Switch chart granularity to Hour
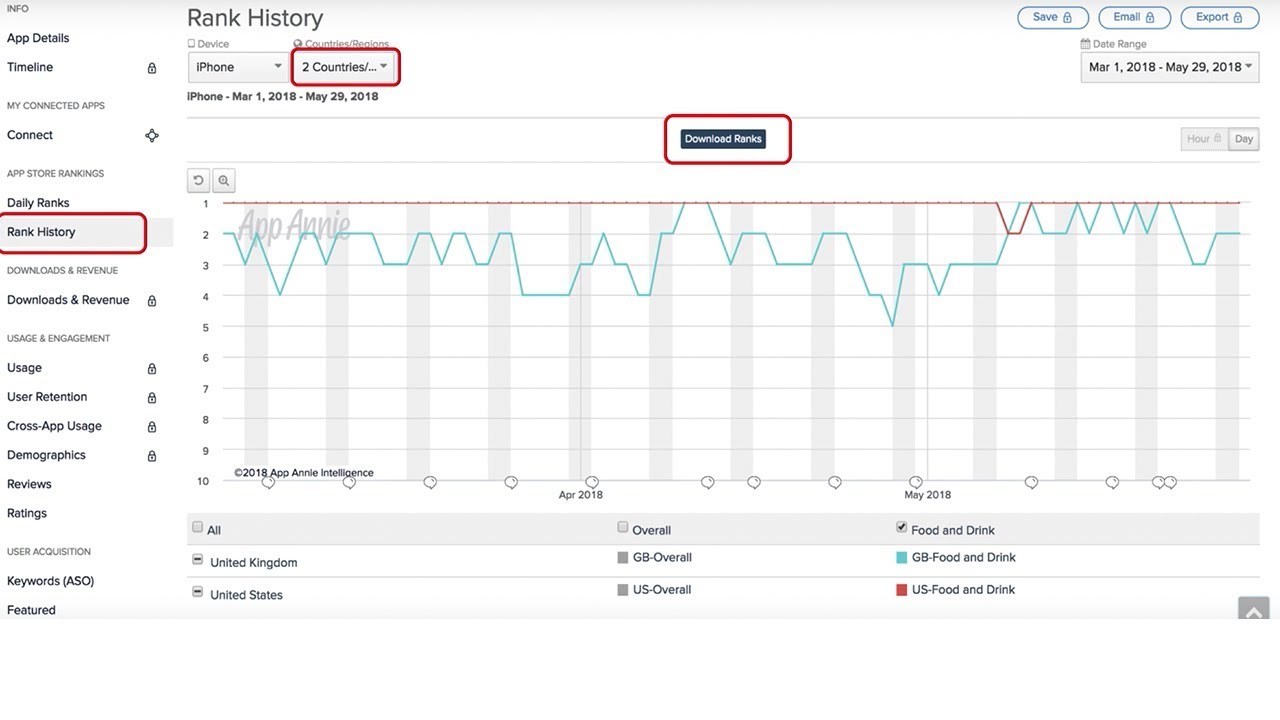This screenshot has height=720, width=1280. point(1205,139)
